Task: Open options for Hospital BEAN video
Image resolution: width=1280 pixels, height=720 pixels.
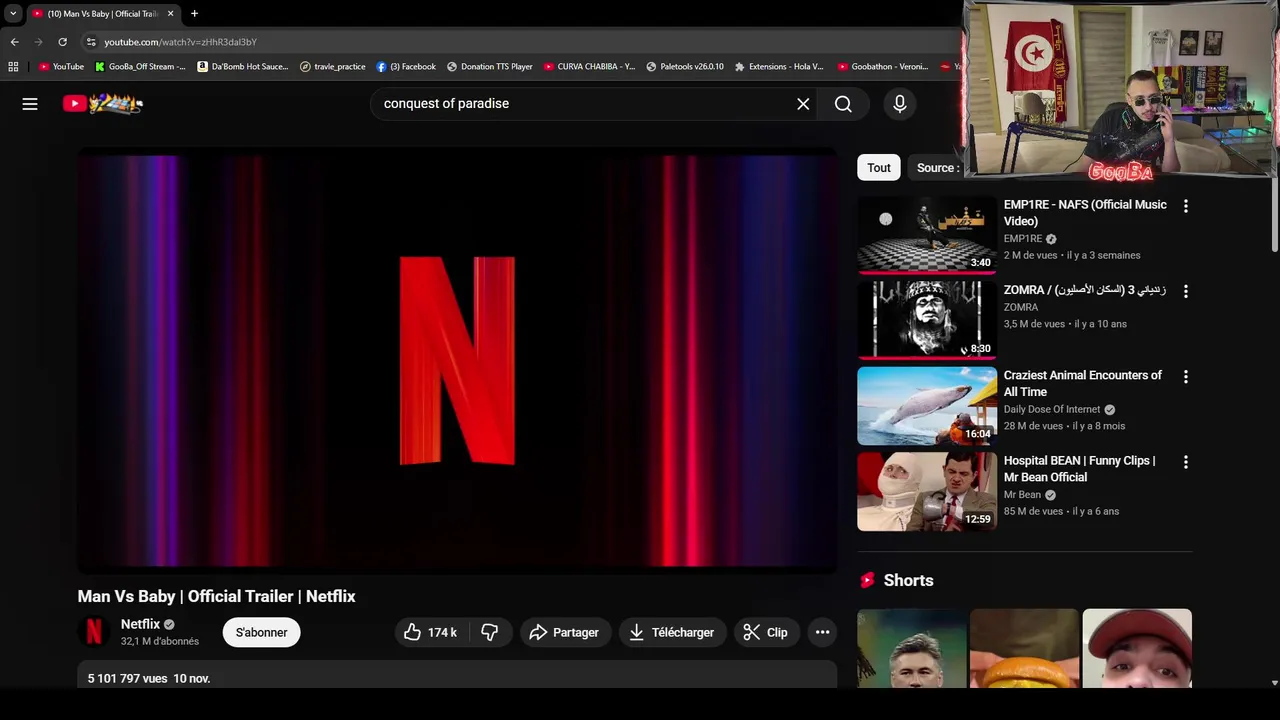Action: (x=1186, y=462)
